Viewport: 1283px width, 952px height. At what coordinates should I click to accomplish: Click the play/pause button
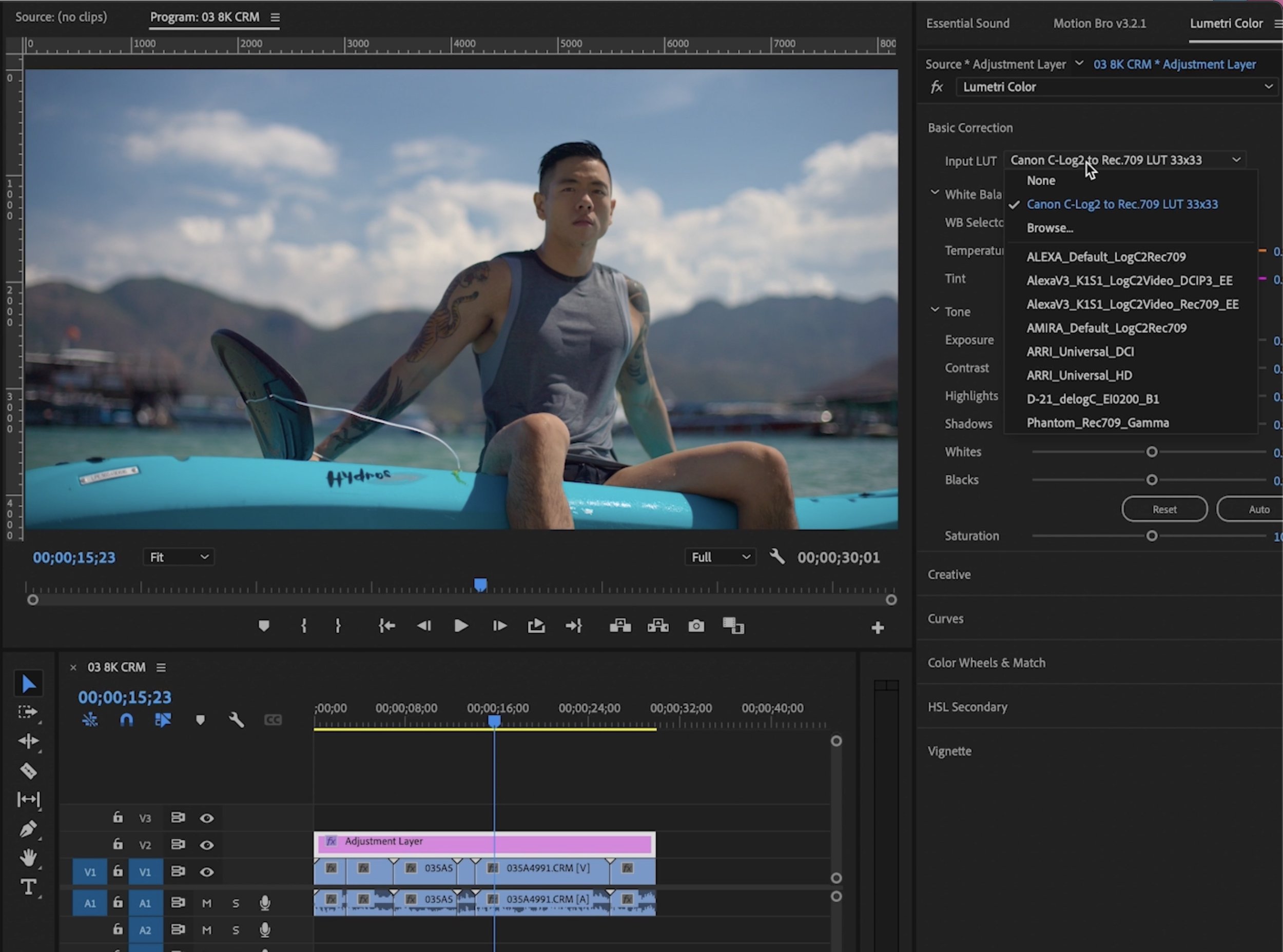point(461,626)
